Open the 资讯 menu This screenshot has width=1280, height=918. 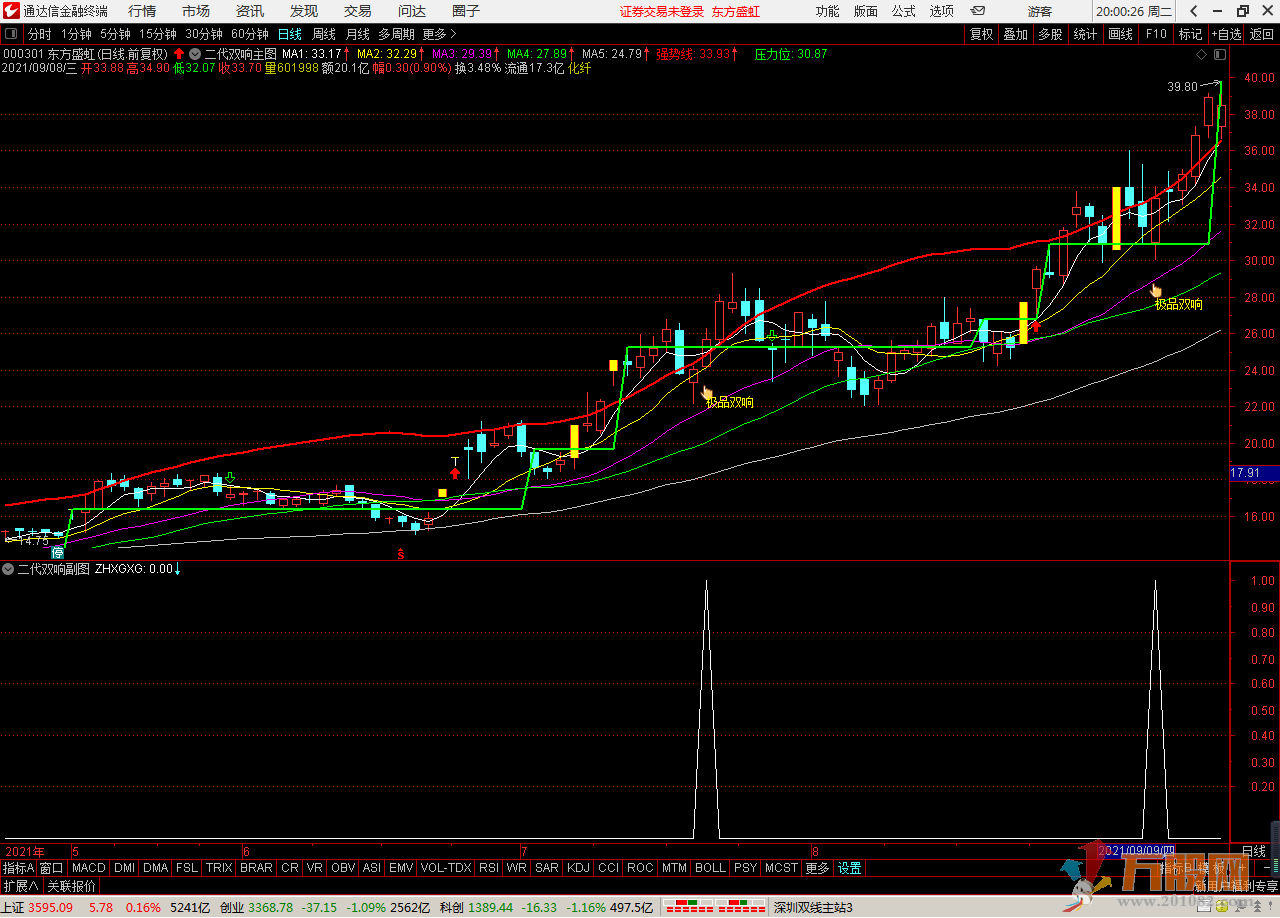[x=250, y=11]
